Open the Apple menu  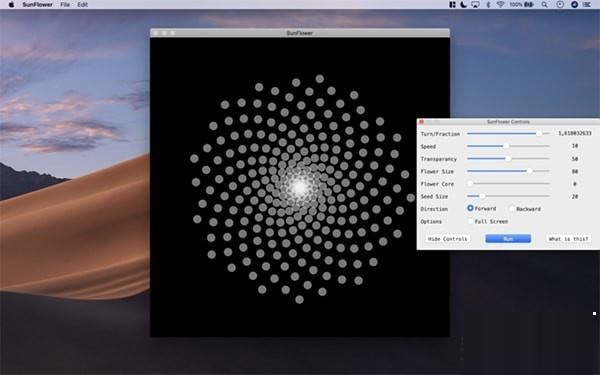click(11, 5)
